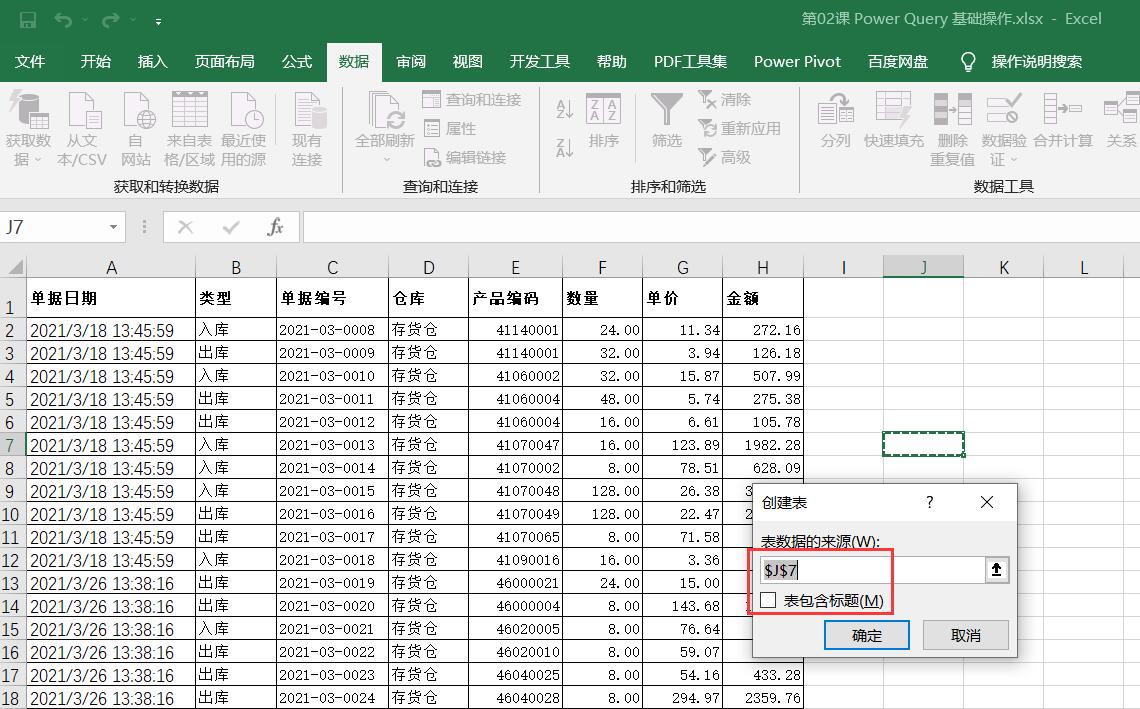Click the formula bar confirm checkmark
This screenshot has height=709, width=1140.
coord(231,228)
